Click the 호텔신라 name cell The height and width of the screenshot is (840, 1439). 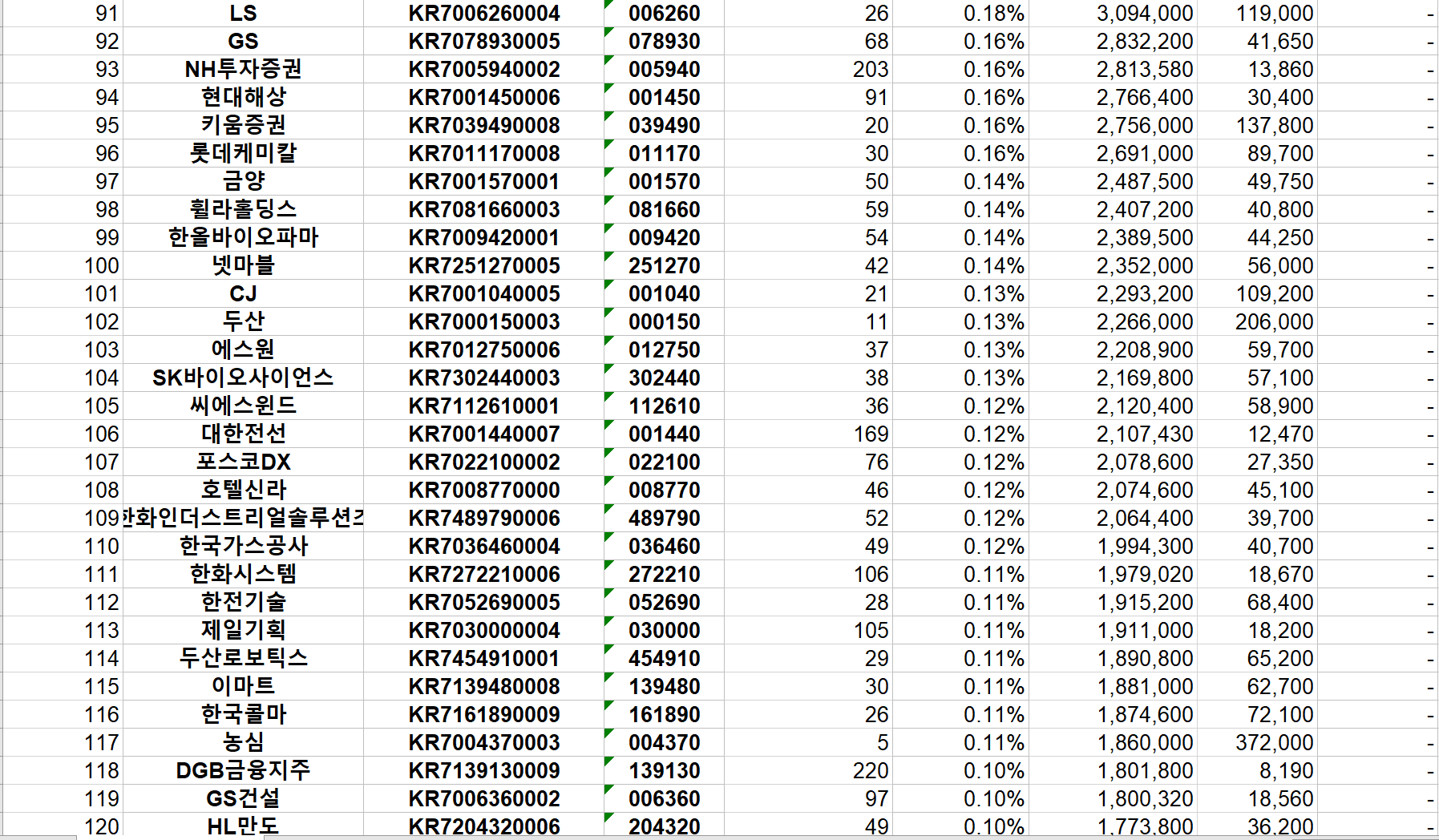coord(243,491)
